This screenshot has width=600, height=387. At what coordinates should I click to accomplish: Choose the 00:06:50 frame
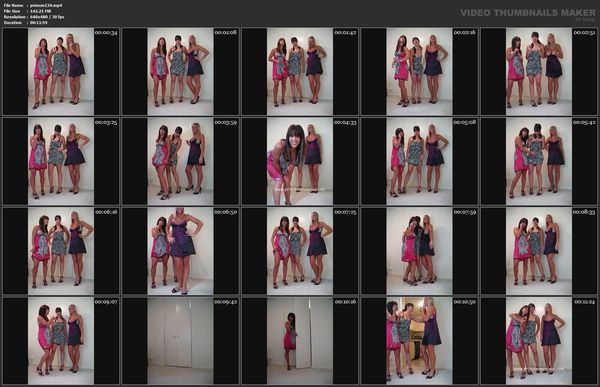point(180,251)
